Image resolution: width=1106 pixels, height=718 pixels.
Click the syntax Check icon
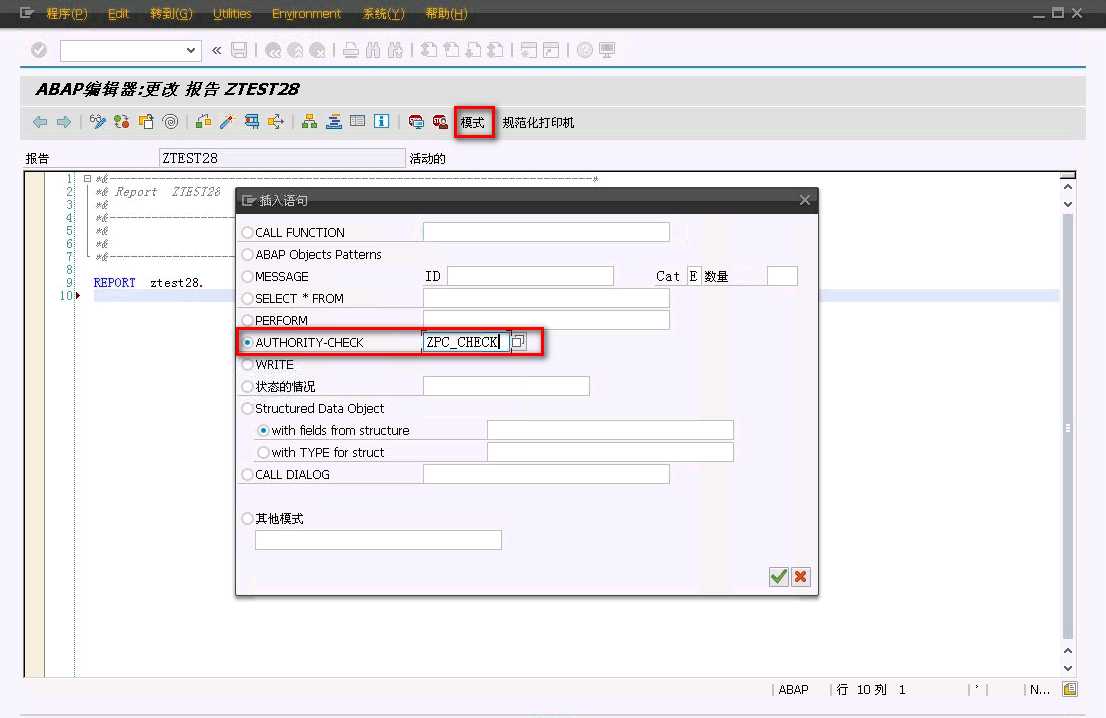203,122
